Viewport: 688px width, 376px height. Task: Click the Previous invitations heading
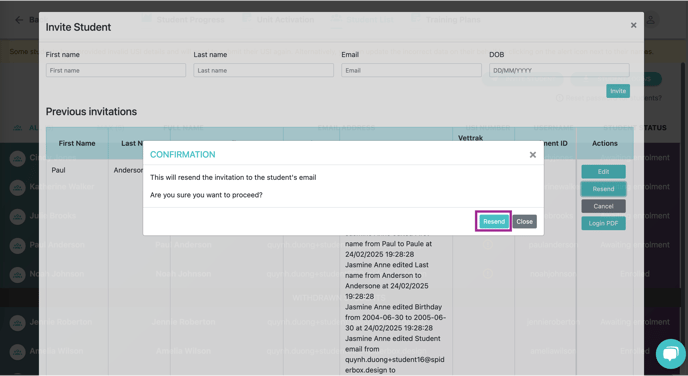[91, 111]
